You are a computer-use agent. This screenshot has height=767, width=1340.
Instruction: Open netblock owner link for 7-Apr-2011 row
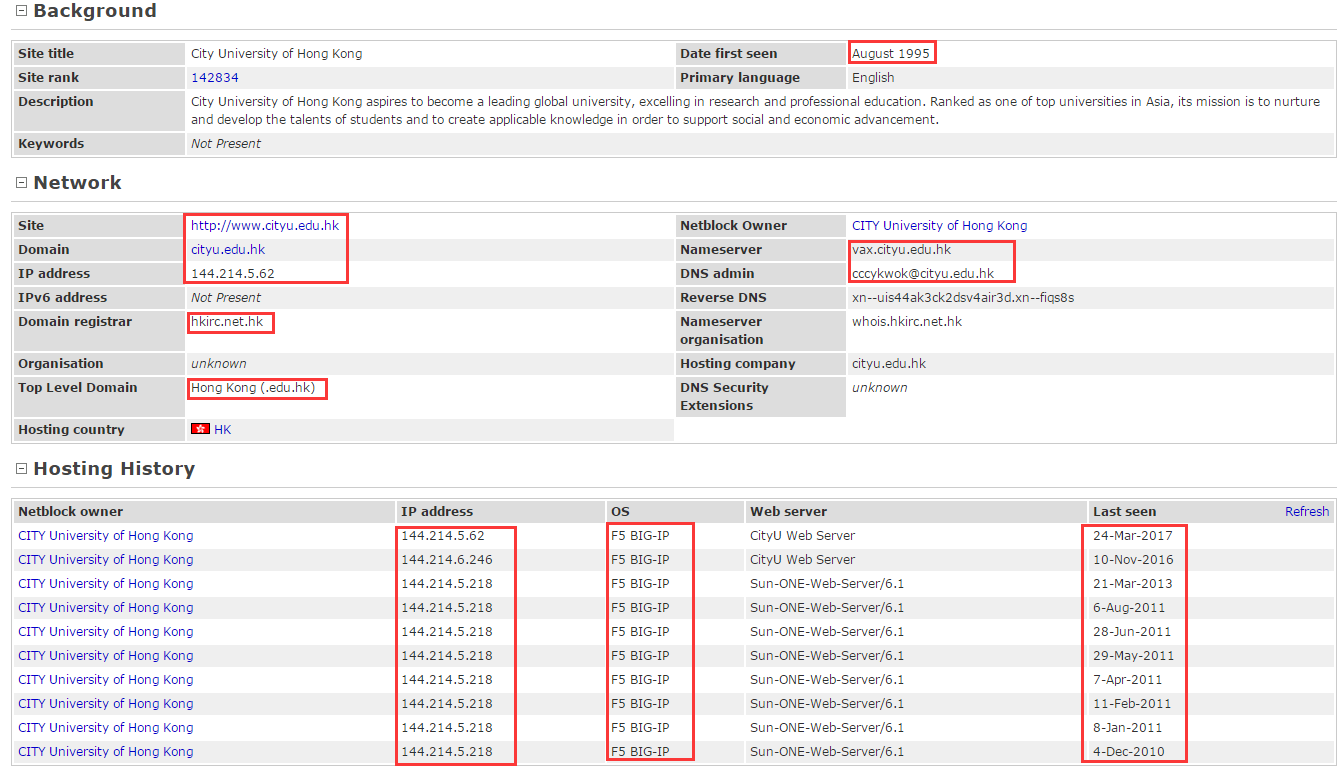click(106, 680)
